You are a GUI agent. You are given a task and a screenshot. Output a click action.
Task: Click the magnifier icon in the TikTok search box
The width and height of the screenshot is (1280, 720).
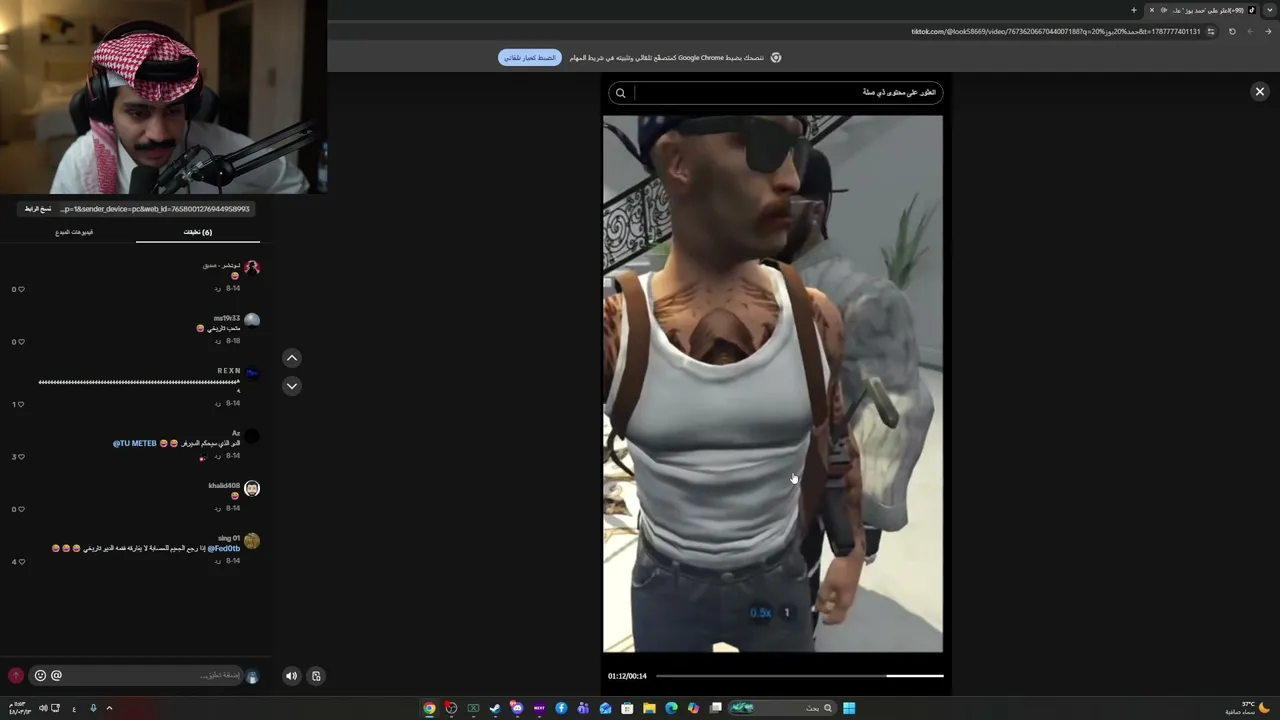coord(620,93)
